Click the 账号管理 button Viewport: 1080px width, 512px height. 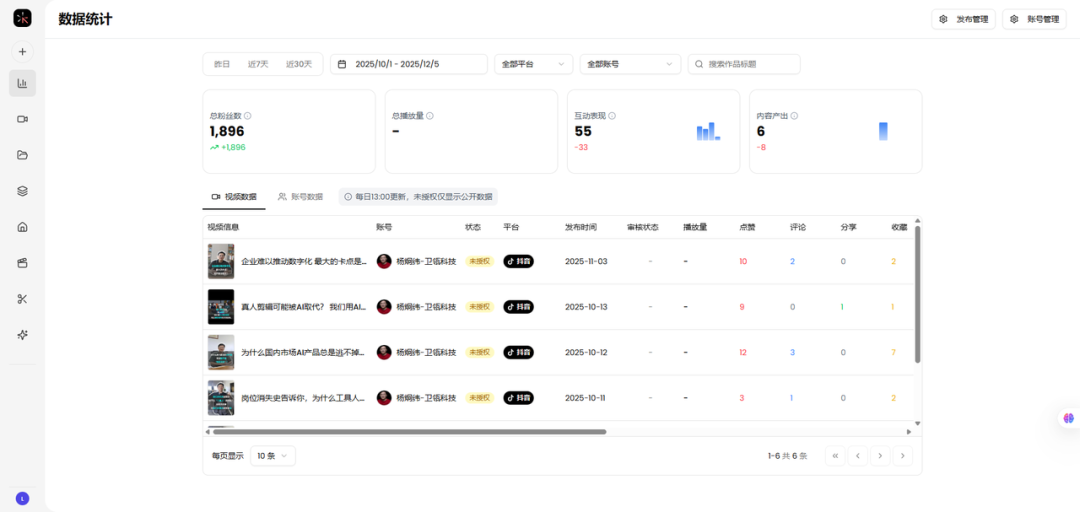[x=1035, y=19]
